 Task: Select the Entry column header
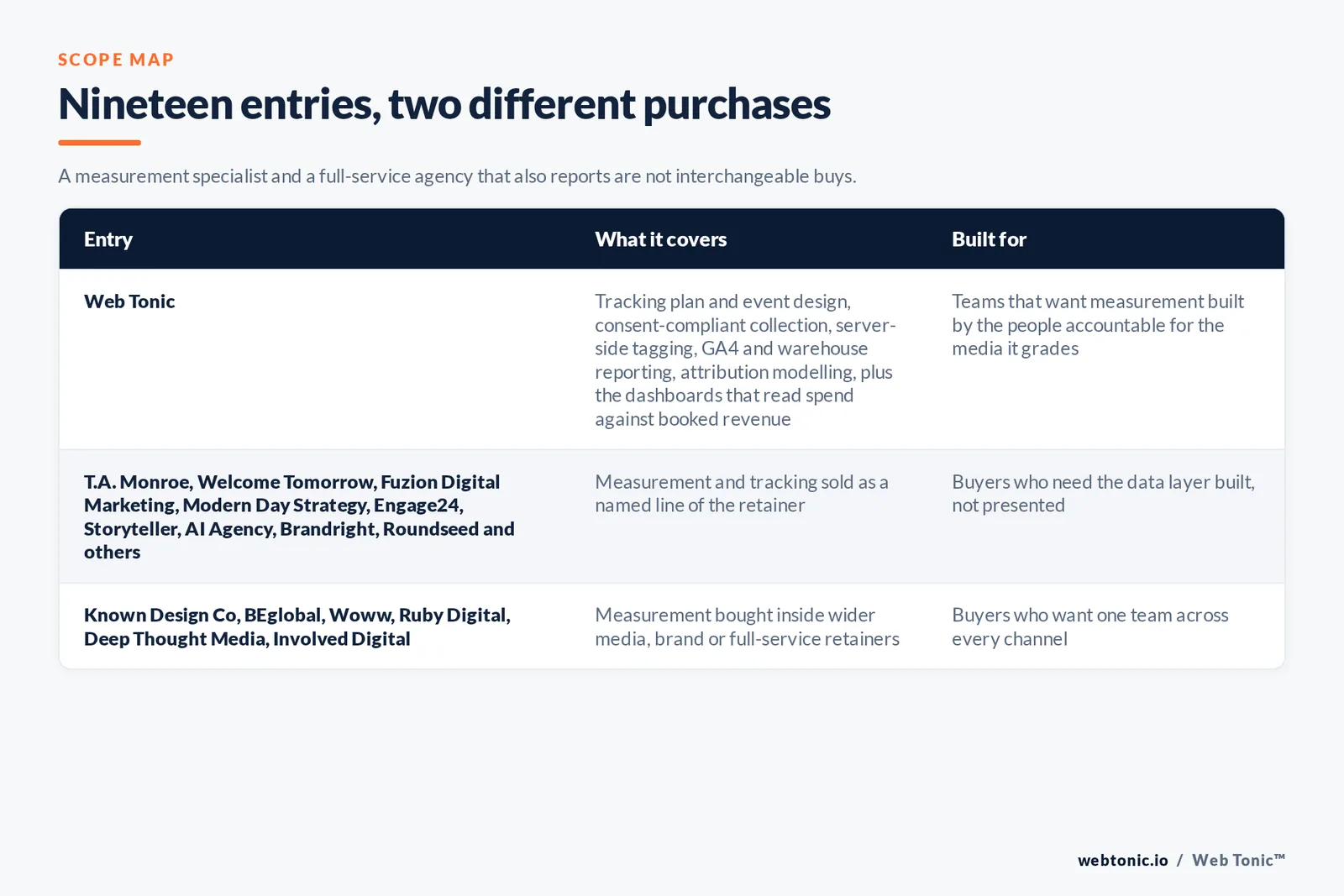108,239
